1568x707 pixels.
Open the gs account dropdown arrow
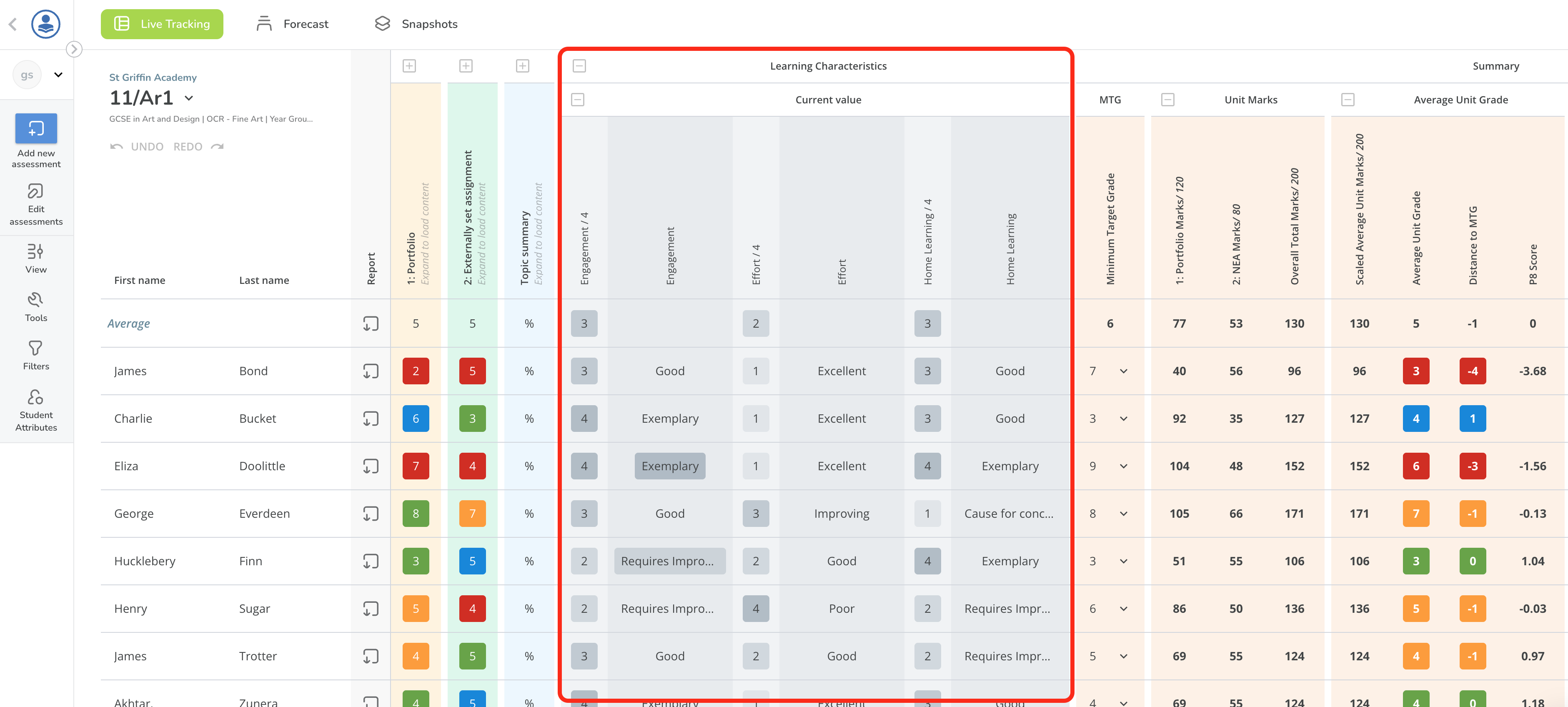coord(58,75)
